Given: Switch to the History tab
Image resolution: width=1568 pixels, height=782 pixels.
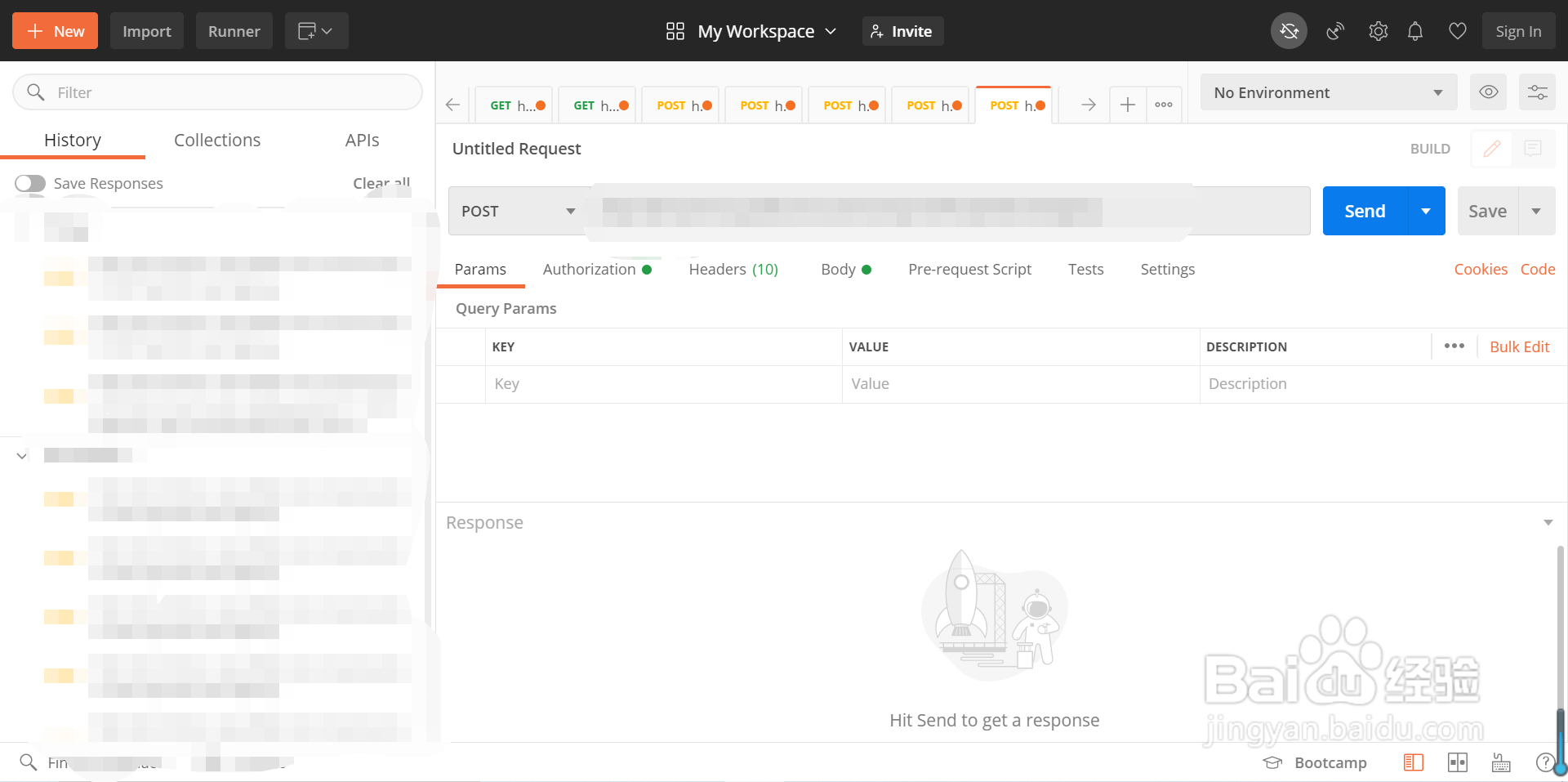Looking at the screenshot, I should click(x=73, y=140).
